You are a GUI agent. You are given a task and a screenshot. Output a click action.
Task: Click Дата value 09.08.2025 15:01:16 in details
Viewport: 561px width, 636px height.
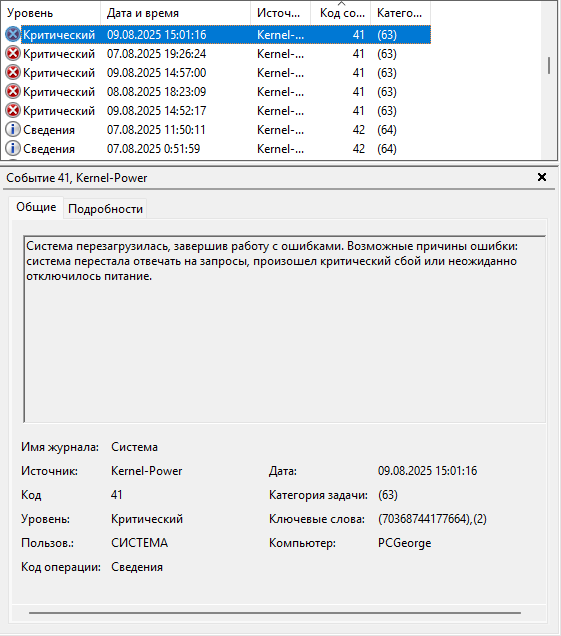pyautogui.click(x=428, y=471)
